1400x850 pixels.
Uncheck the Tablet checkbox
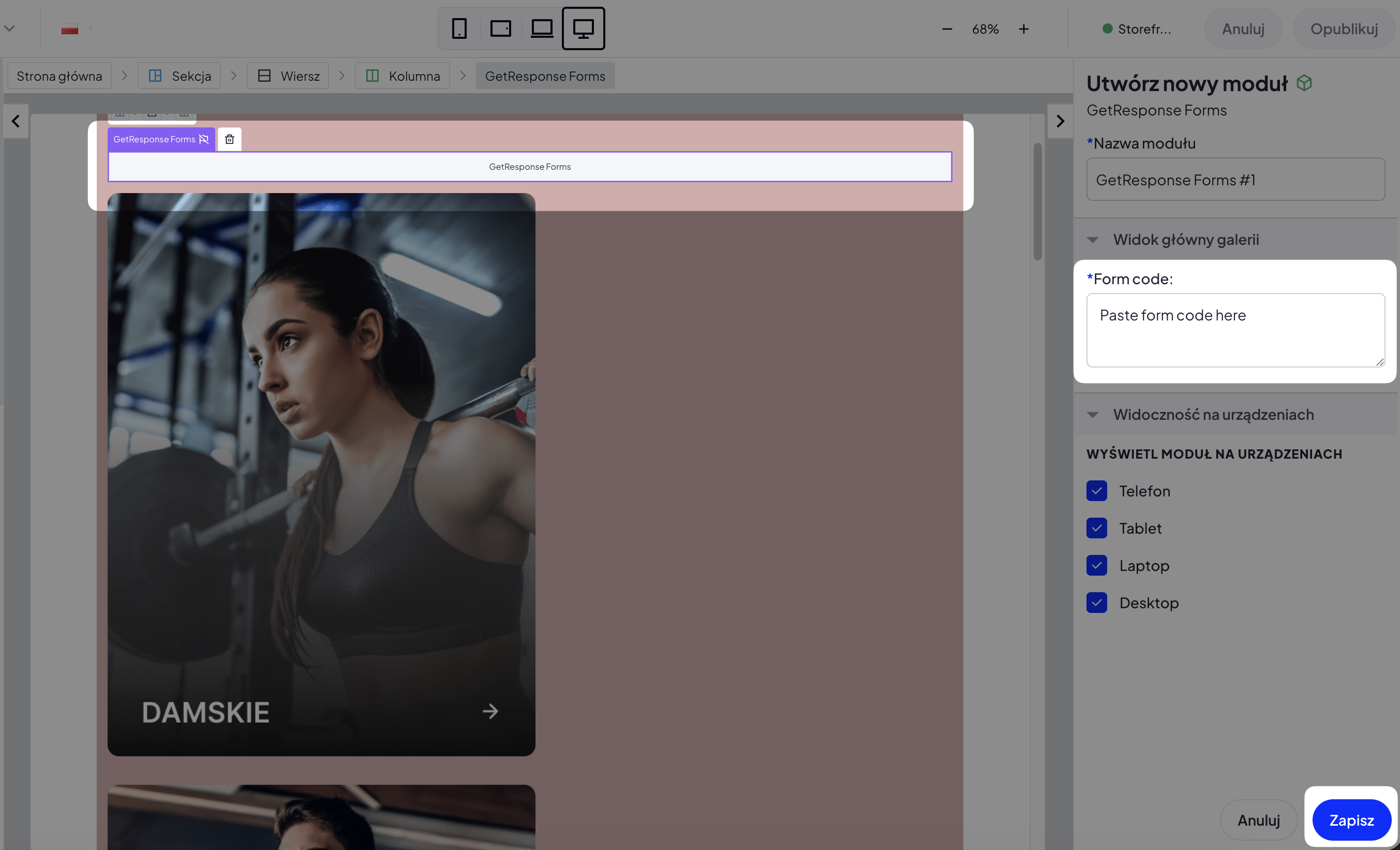click(x=1097, y=528)
